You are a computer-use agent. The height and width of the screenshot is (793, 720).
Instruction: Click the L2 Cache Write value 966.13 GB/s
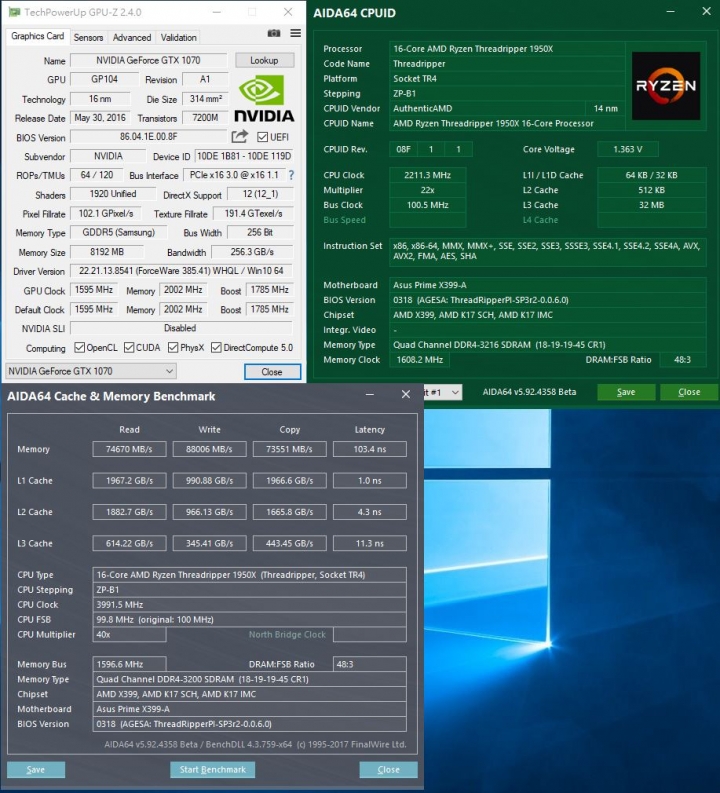click(209, 512)
